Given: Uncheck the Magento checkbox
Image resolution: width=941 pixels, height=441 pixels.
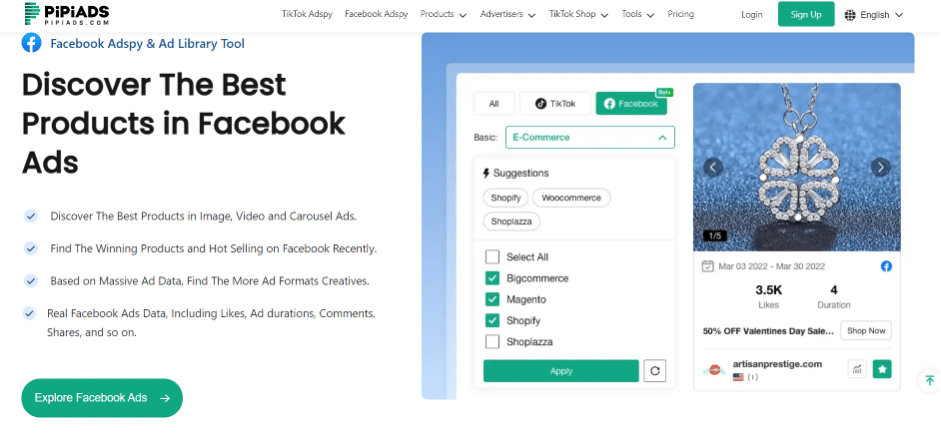Looking at the screenshot, I should click(492, 299).
